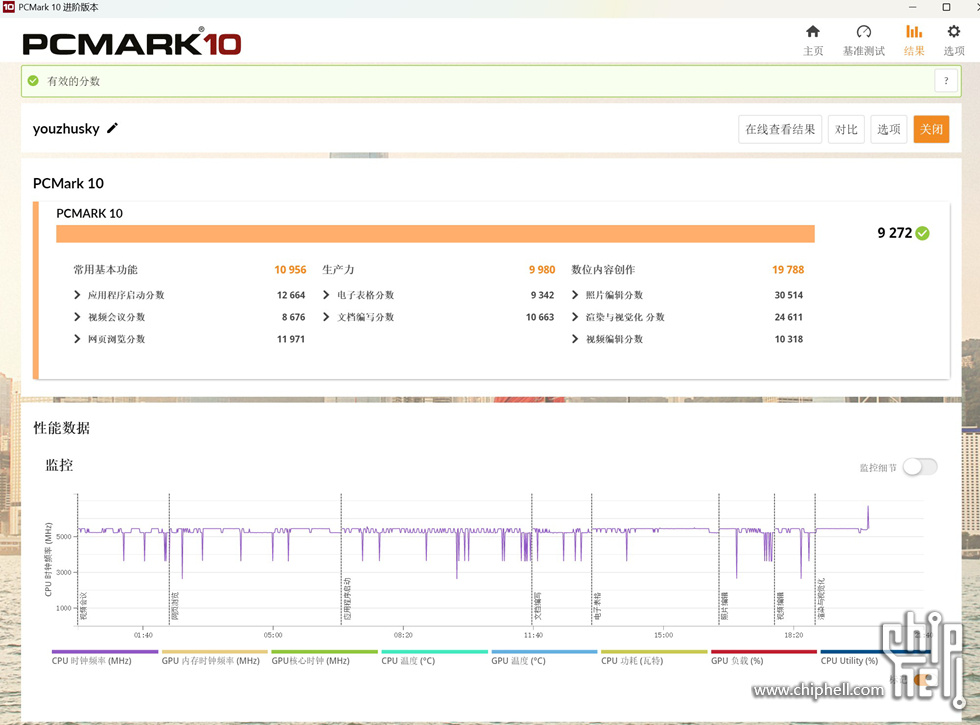
Task: Open the 主页 home icon
Action: pyautogui.click(x=812, y=31)
